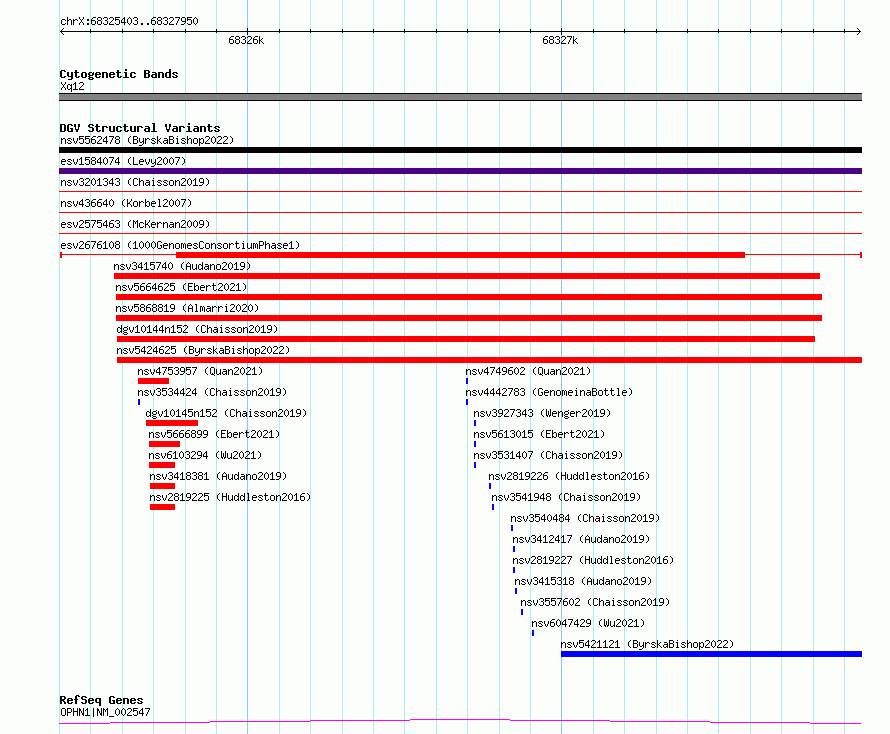Viewport: 890px width, 734px height.
Task: Click nsv5664625 (Ebert2021) label
Action: [x=182, y=287]
